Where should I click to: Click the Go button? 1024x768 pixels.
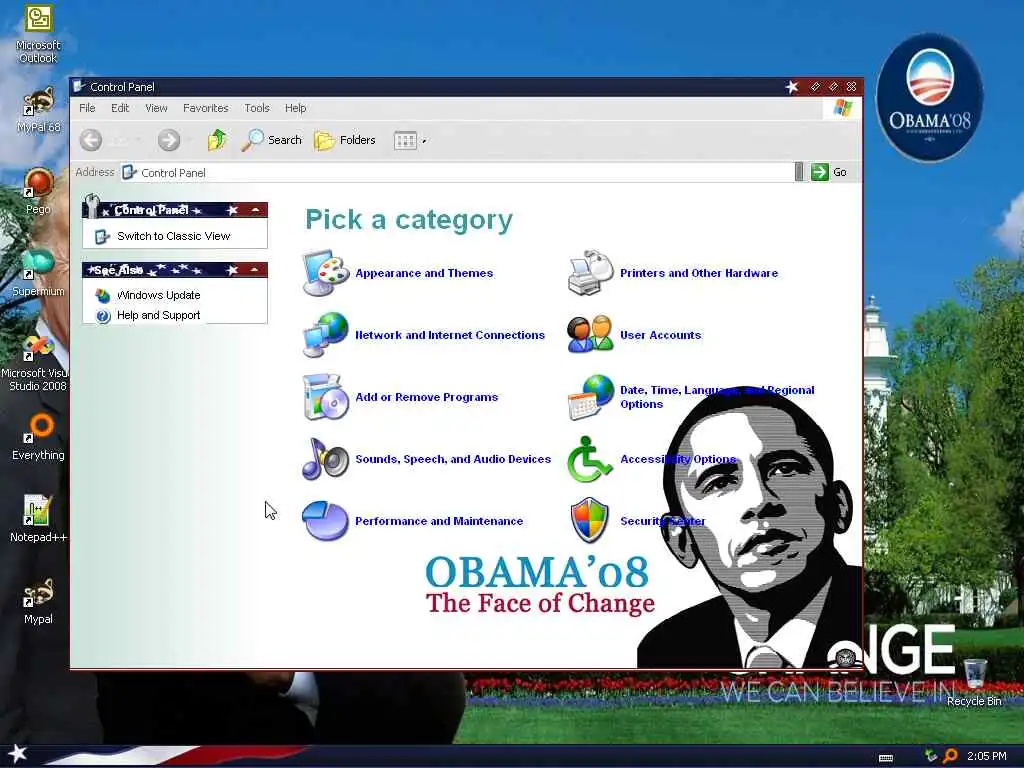829,172
